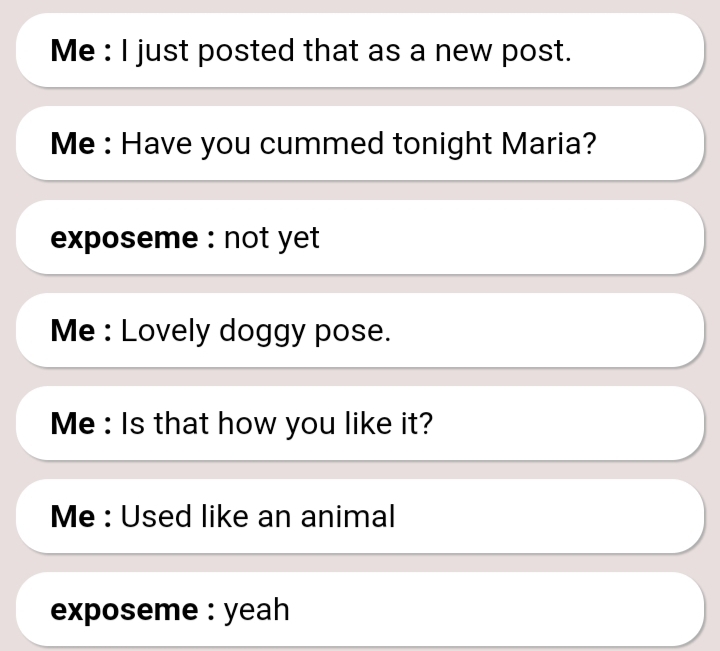Click the 'Me' label beside 'Used like an animal'

click(73, 517)
